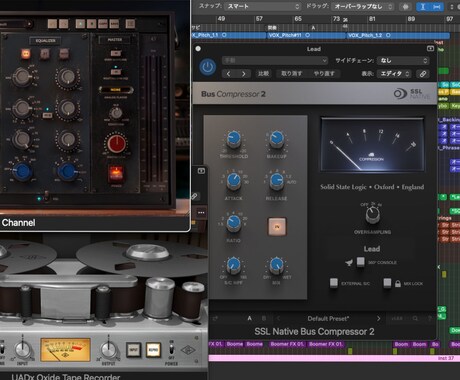Click the A/B swap arrows icon in footer
The width and height of the screenshot is (460, 380).
coord(215,318)
